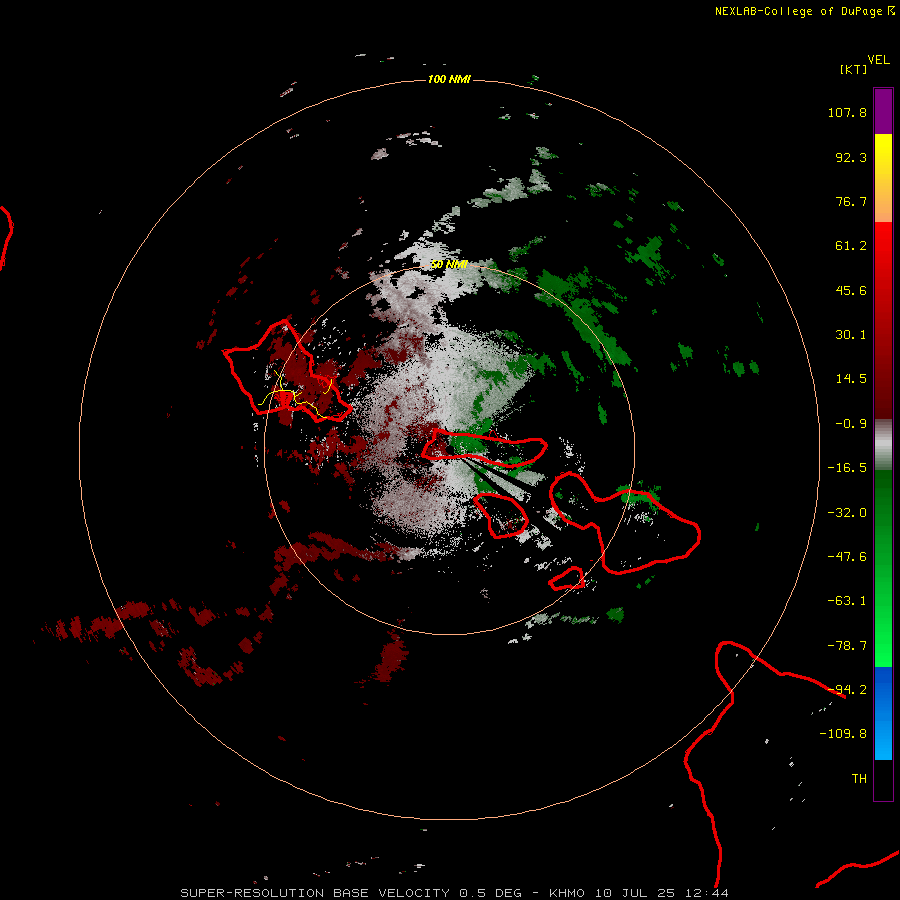Pick the gray segment of the color bar

click(883, 445)
